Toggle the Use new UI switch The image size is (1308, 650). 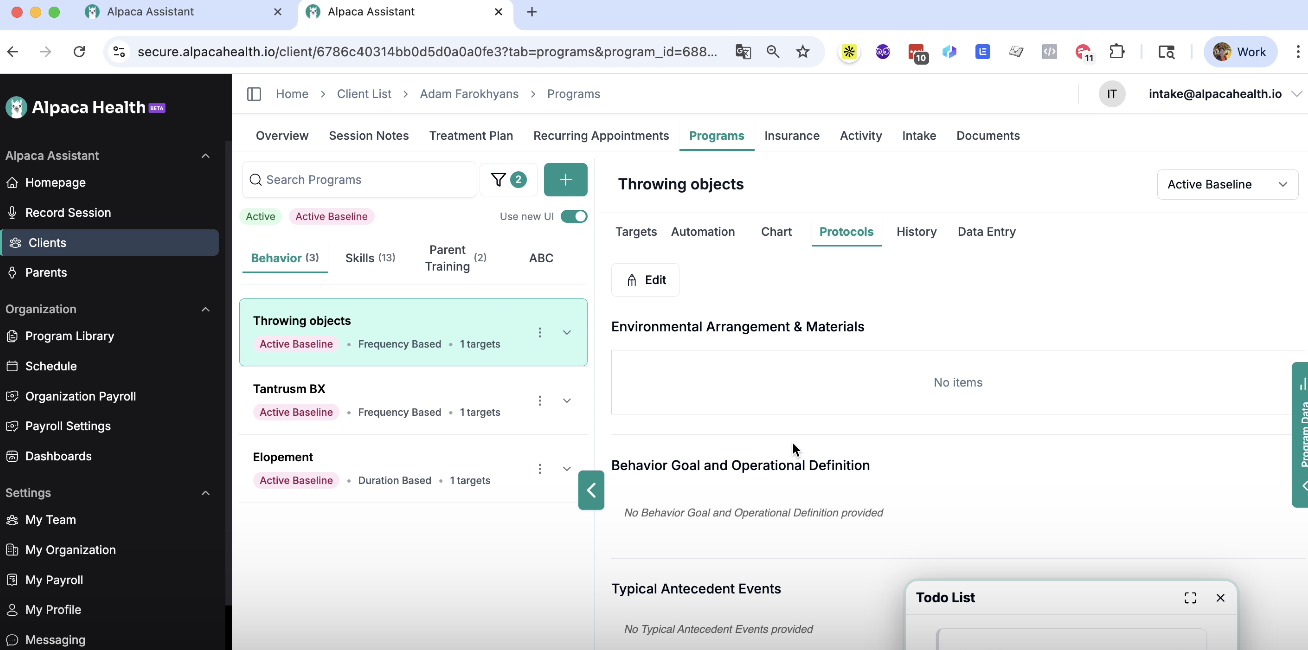[574, 217]
